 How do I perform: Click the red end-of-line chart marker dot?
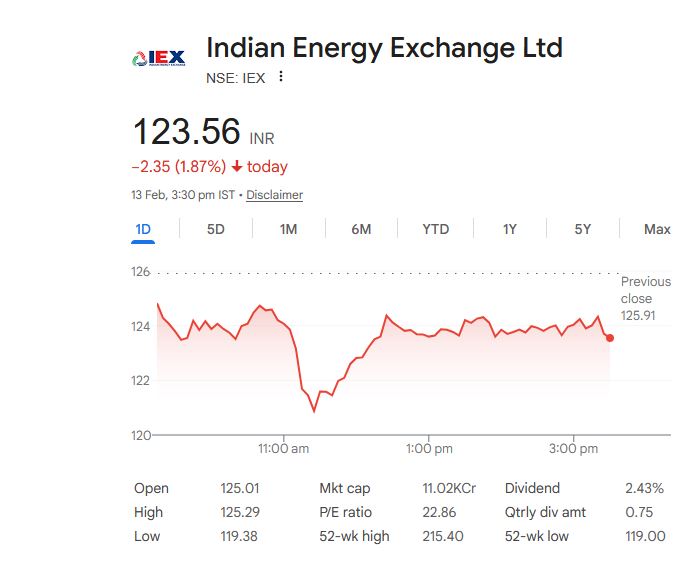610,338
